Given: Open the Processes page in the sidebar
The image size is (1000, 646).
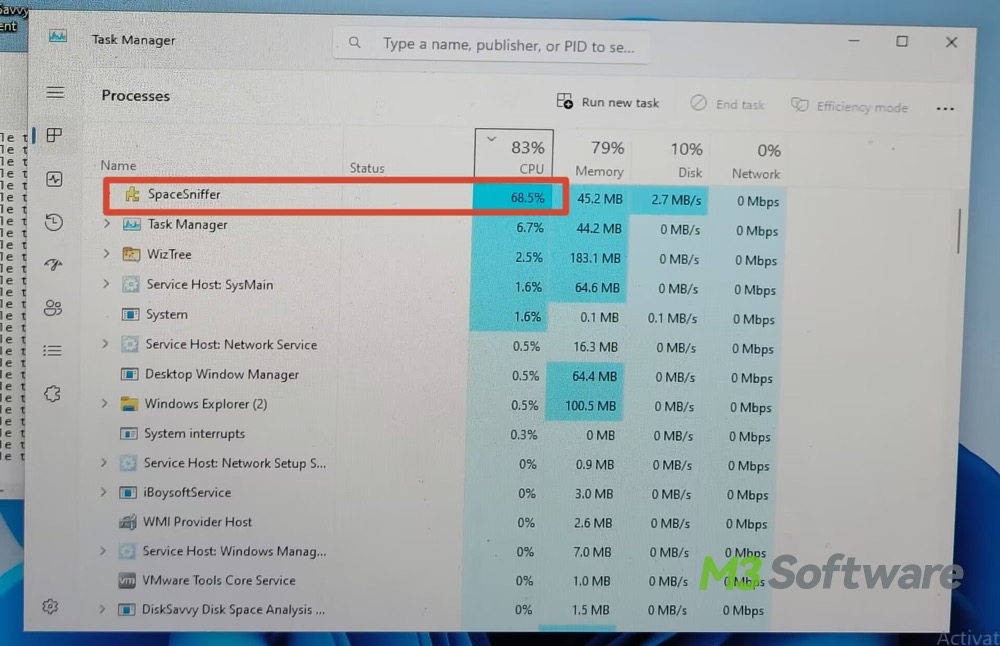Looking at the screenshot, I should (x=54, y=135).
